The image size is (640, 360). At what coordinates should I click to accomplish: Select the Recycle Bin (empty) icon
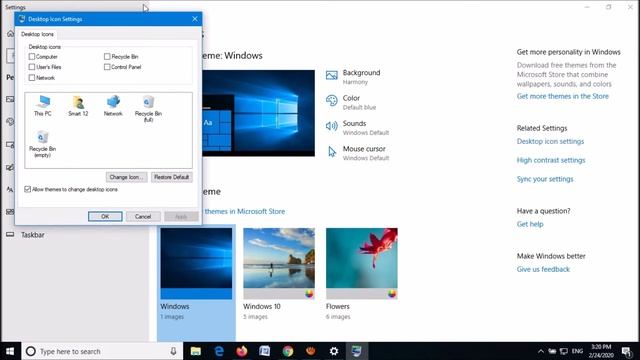(42, 144)
